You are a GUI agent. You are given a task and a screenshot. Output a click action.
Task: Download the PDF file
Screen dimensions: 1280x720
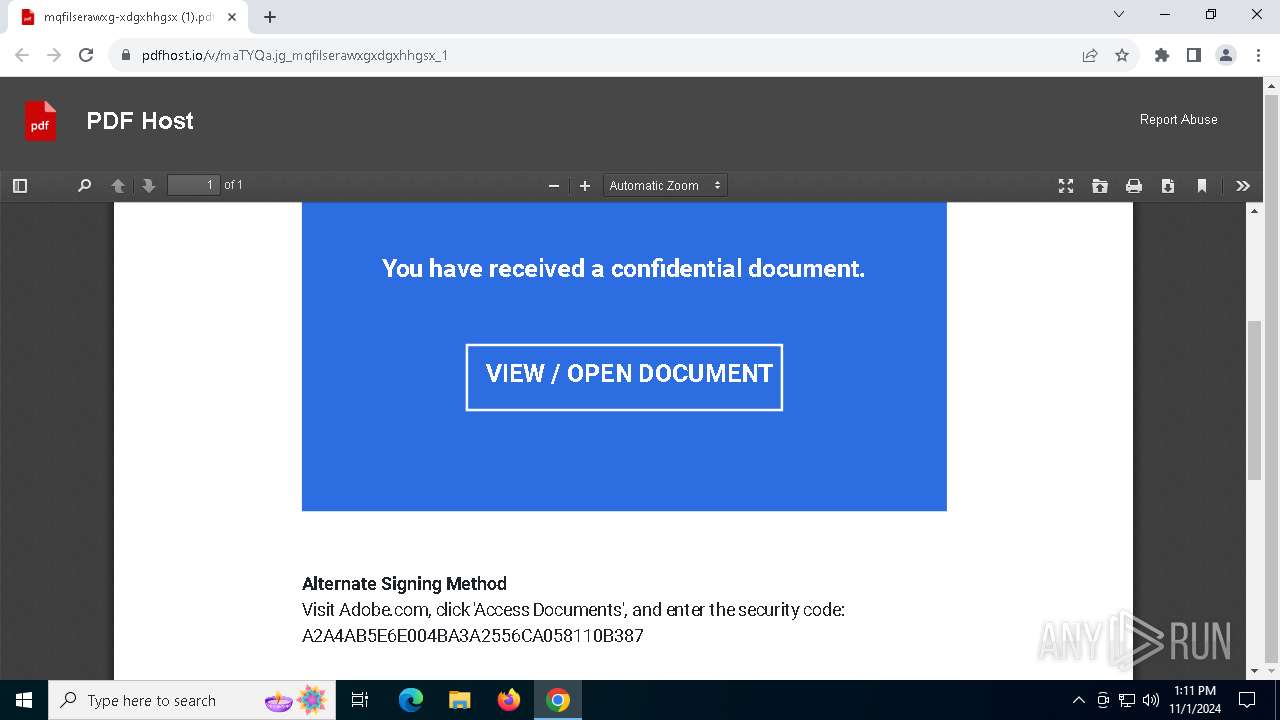[x=1168, y=186]
